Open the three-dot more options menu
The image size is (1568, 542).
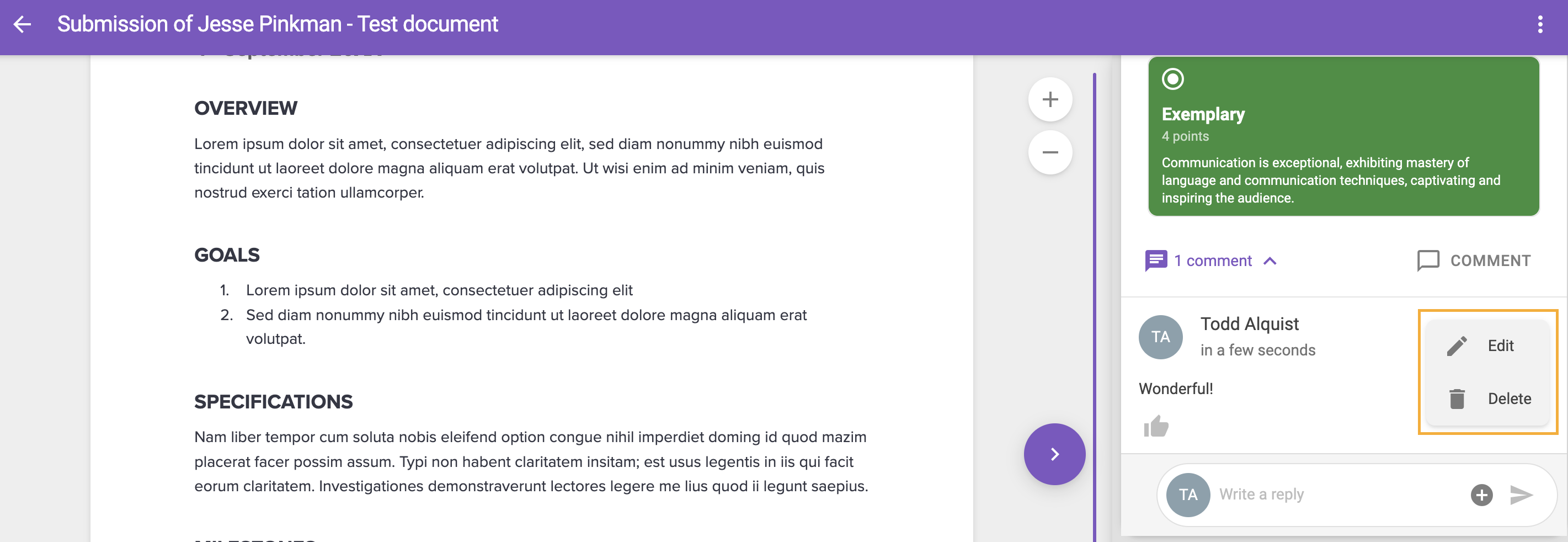click(1540, 24)
